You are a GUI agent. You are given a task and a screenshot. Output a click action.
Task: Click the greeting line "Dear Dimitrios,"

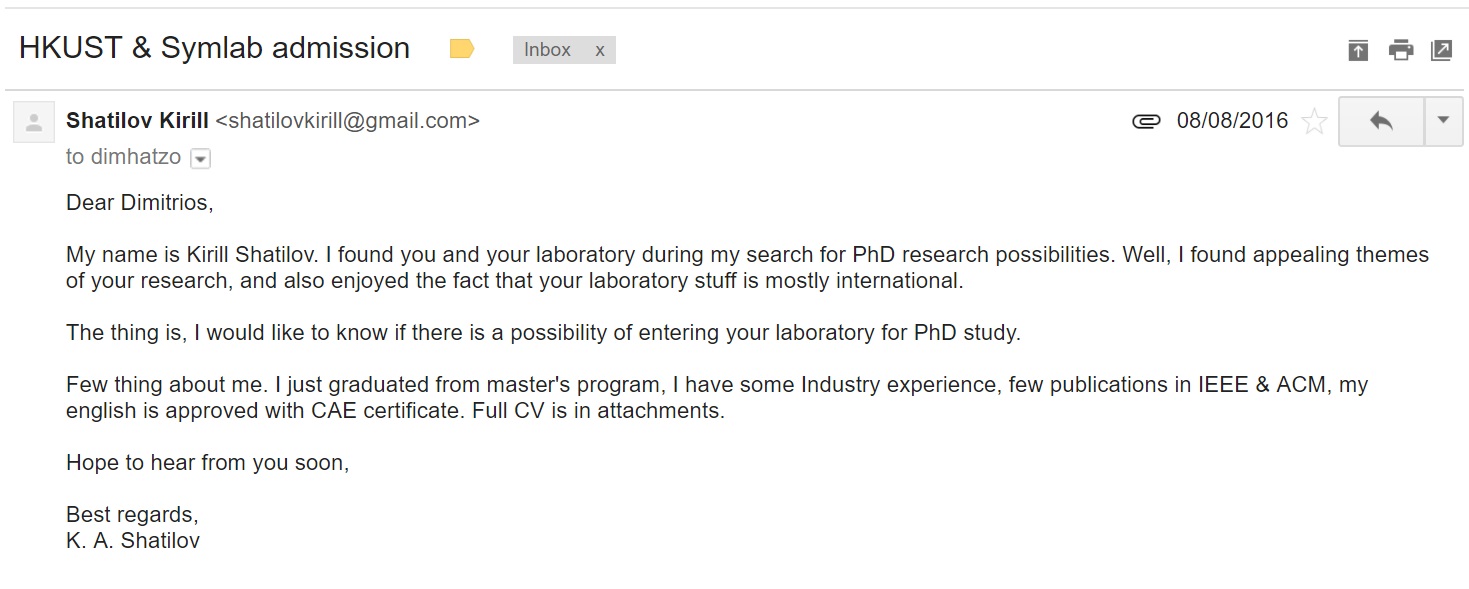coord(140,203)
